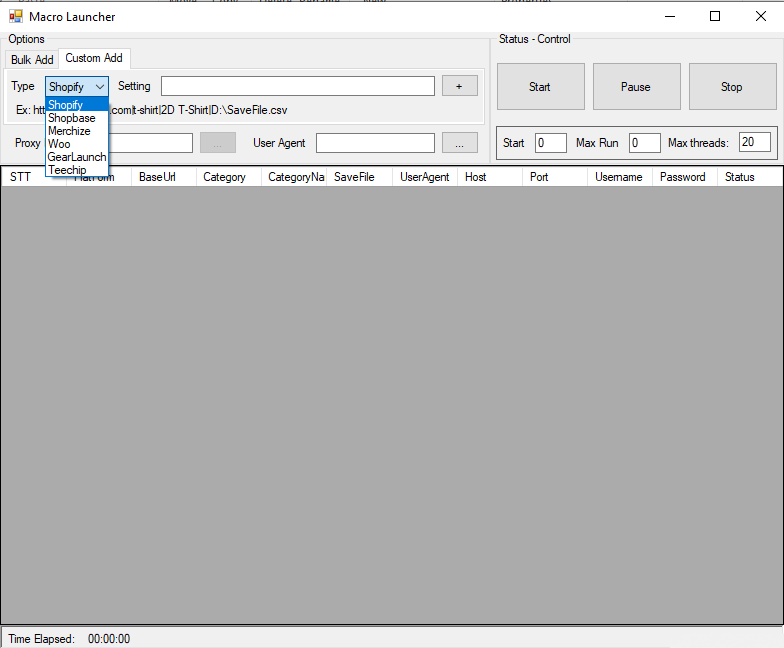Click the Max Run input field

pyautogui.click(x=644, y=143)
